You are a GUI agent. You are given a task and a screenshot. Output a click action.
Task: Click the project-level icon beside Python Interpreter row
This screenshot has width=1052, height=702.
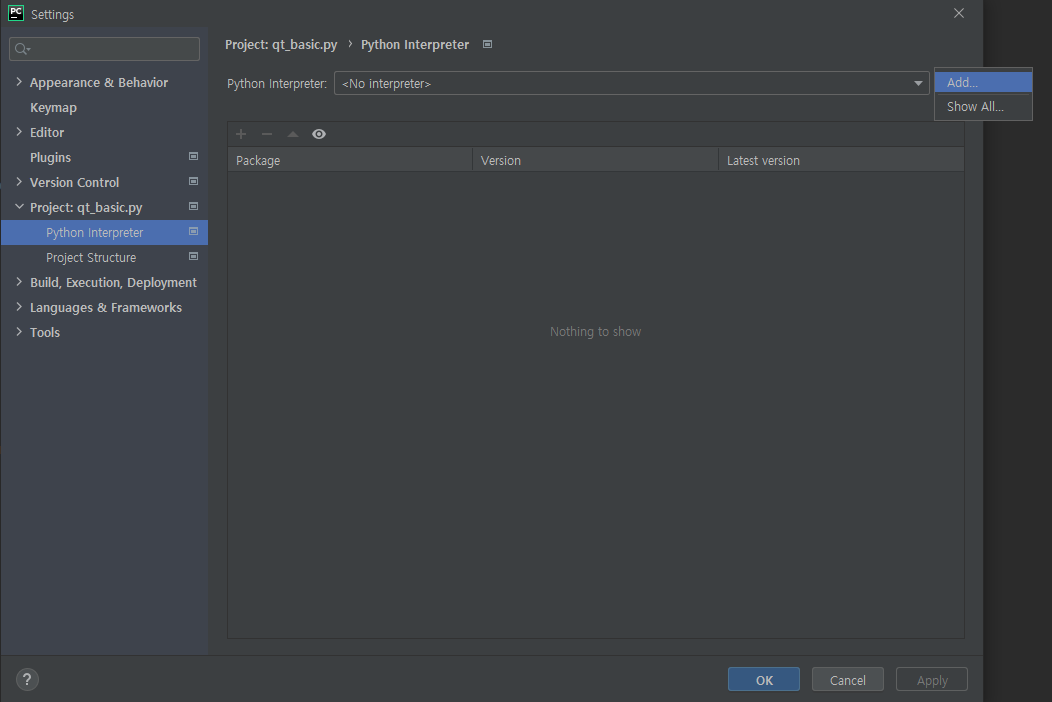click(193, 232)
